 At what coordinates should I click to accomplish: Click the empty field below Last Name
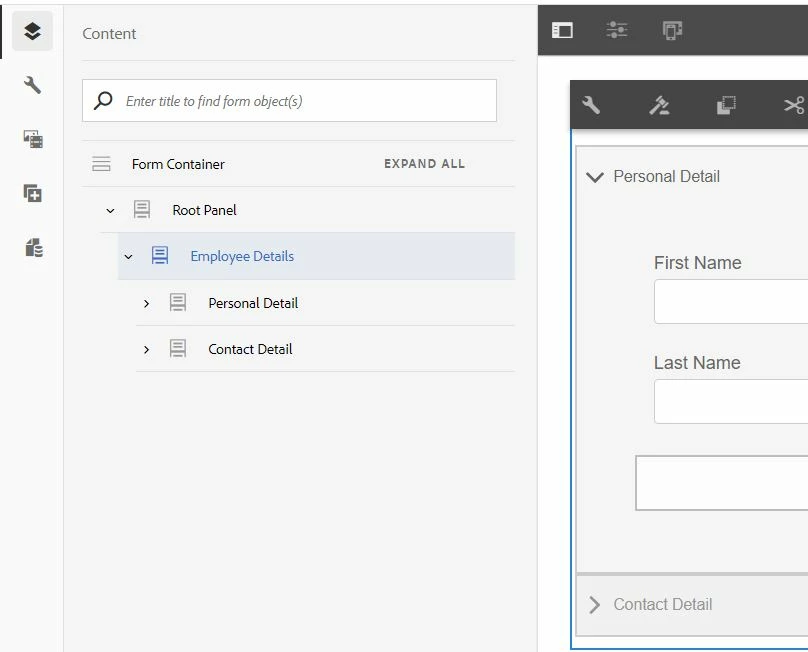point(721,483)
